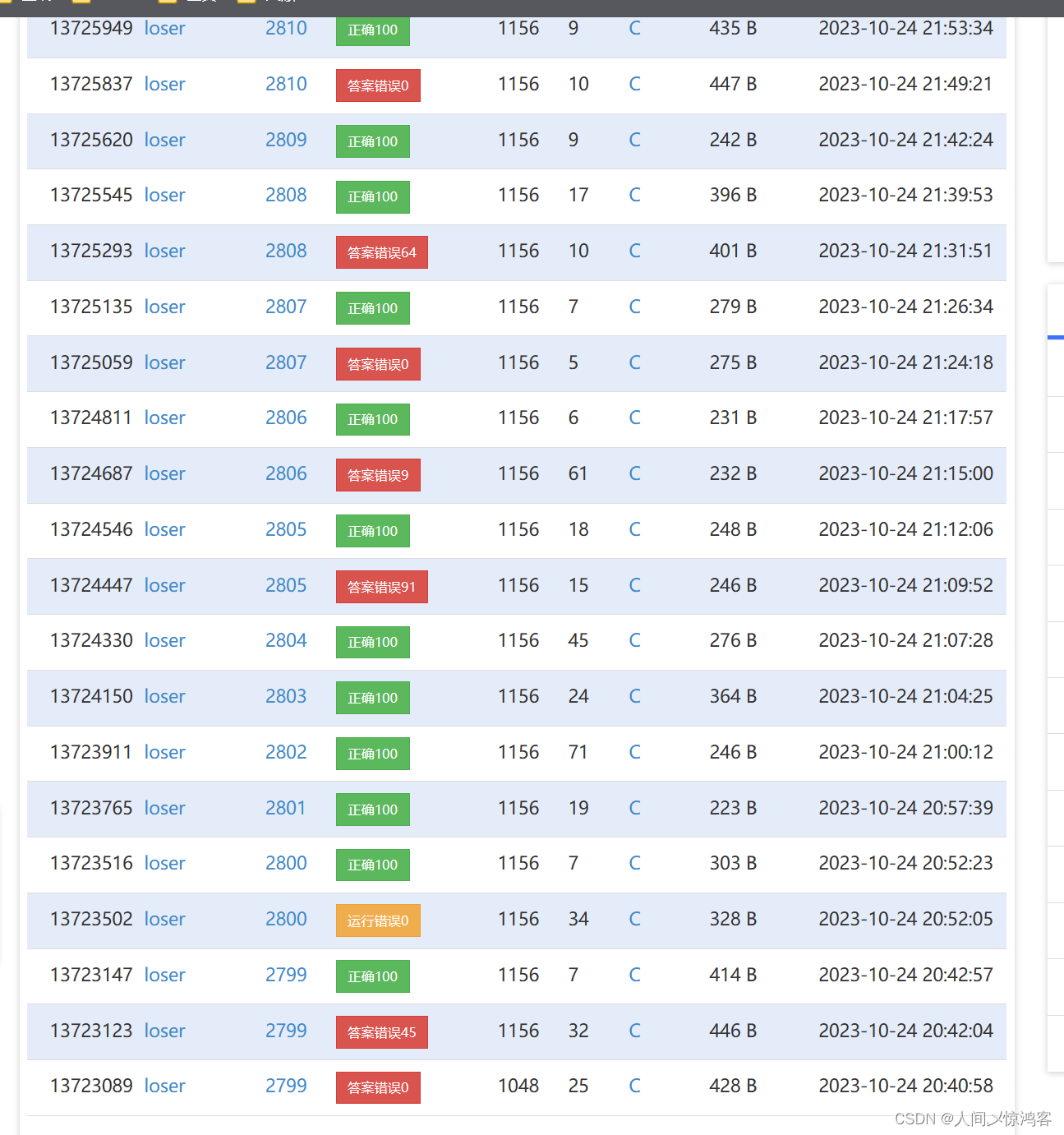Open problem 2799 in row 13723147

pos(286,975)
